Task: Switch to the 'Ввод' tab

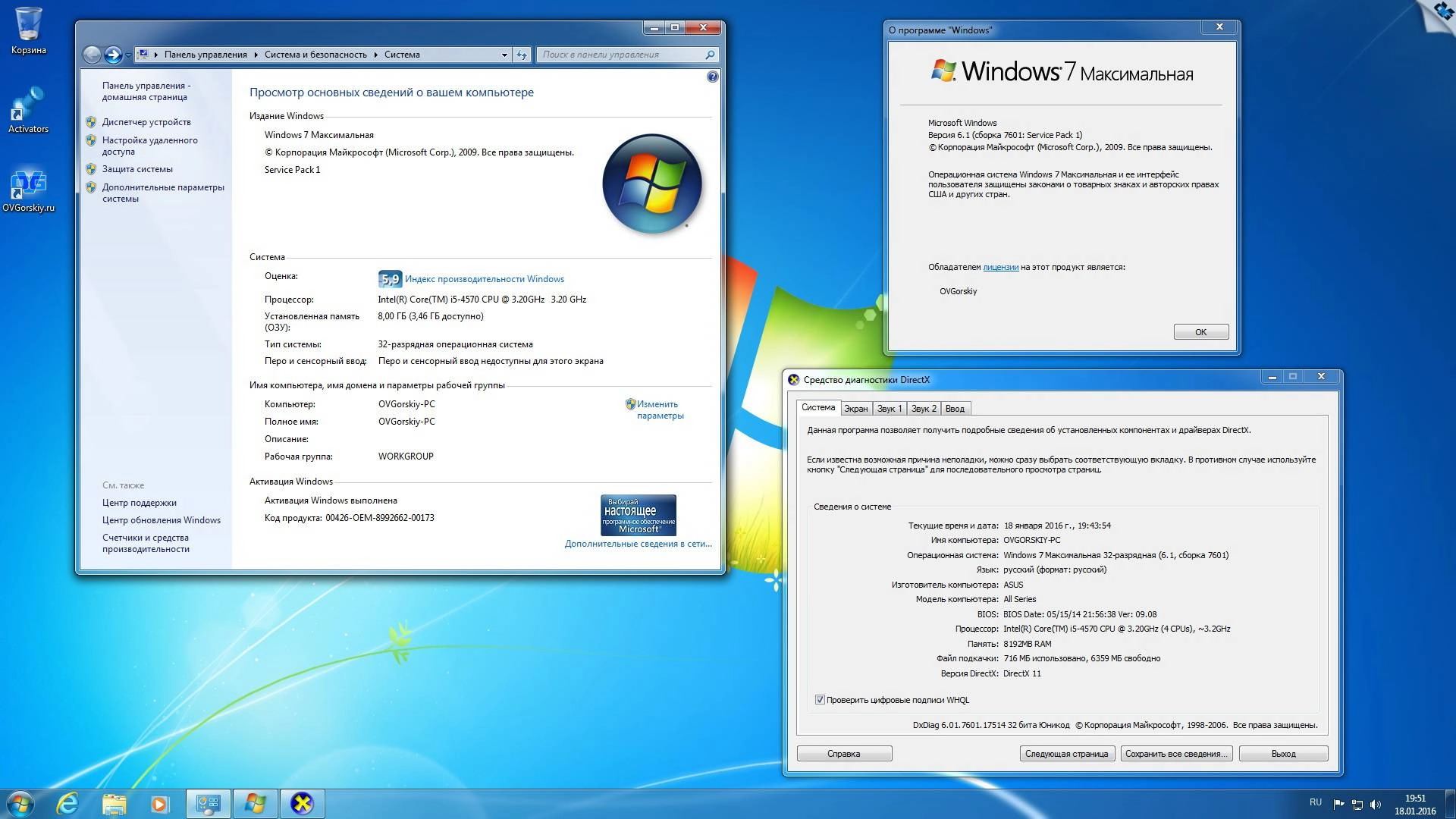Action: [x=955, y=409]
